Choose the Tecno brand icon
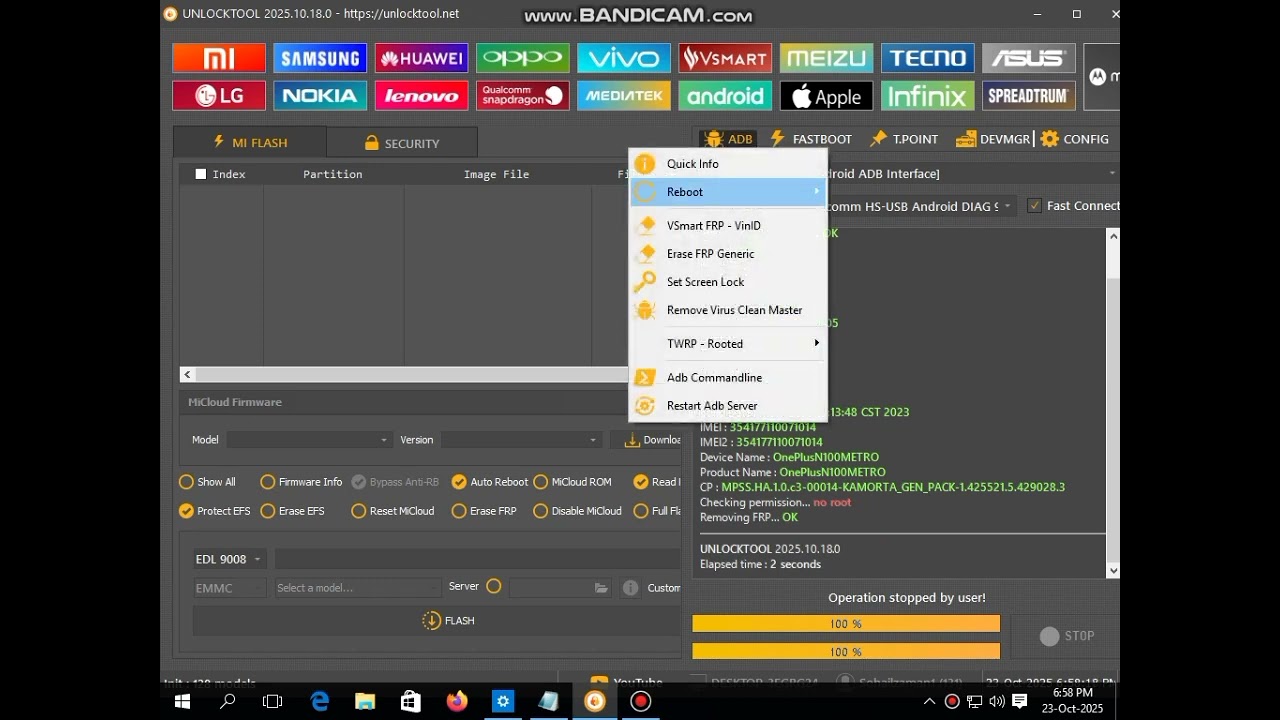The width and height of the screenshot is (1280, 720). coord(928,58)
